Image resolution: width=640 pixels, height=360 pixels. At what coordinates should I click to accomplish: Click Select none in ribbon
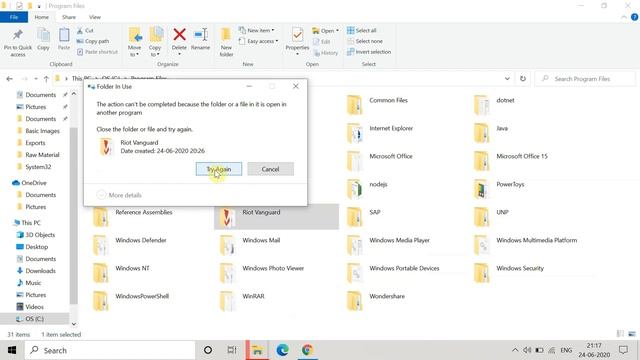[365, 41]
